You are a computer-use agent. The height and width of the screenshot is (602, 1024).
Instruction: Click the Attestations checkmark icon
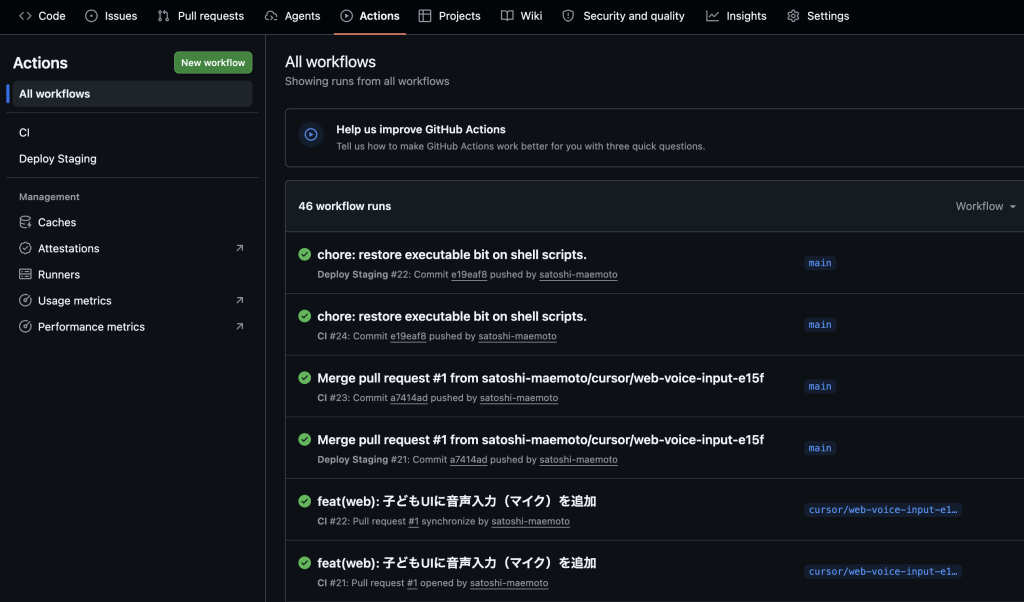[25, 248]
